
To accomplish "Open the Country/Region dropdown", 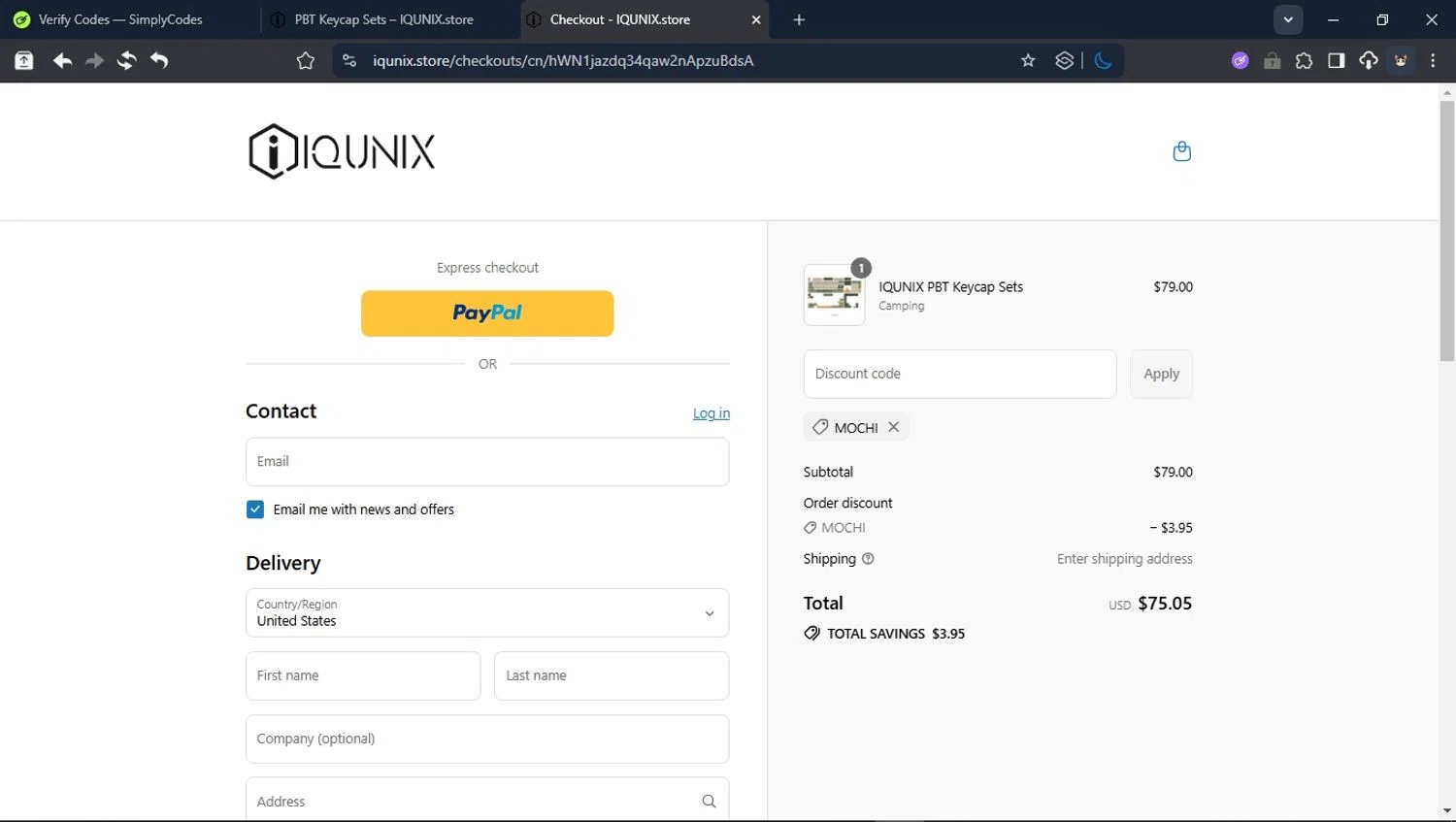I will pos(487,612).
